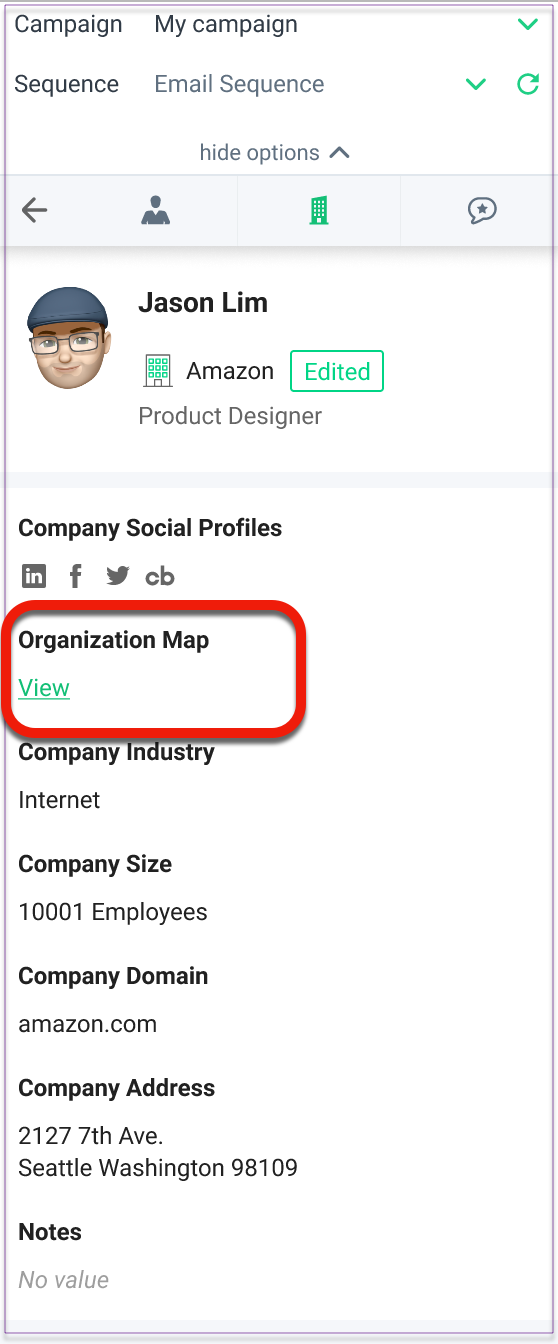Collapse options with hide options chevron
Screen dimensions: 558x1344
coord(340,153)
